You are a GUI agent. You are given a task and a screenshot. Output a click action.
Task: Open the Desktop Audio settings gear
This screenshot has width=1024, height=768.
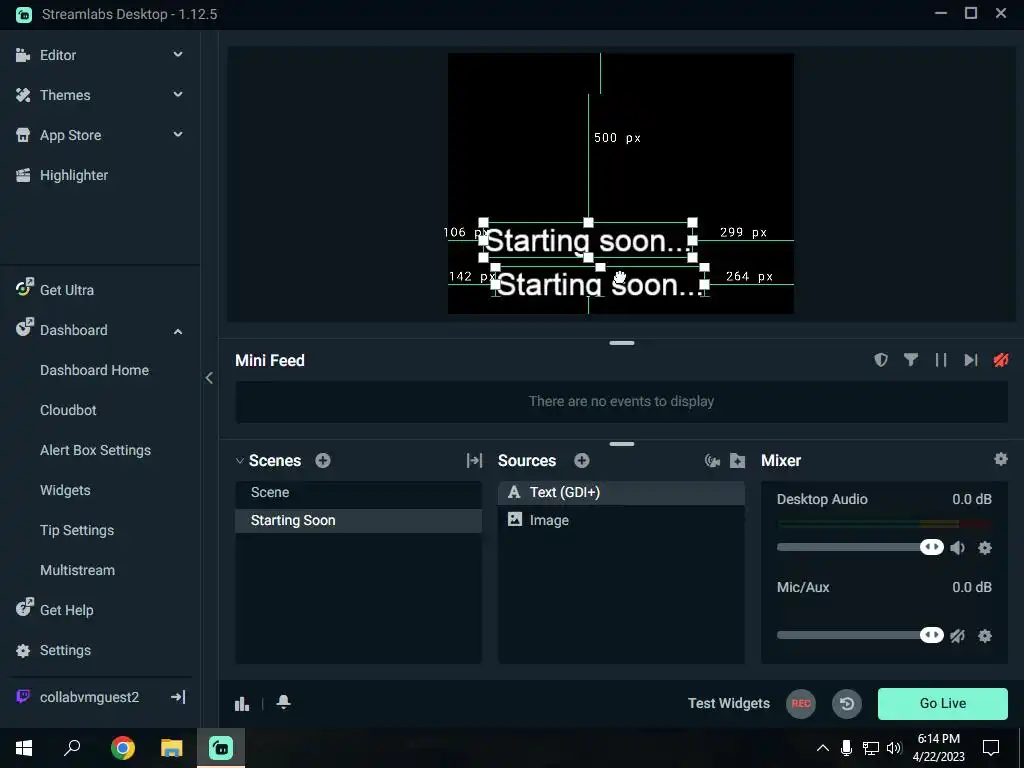[x=985, y=548]
